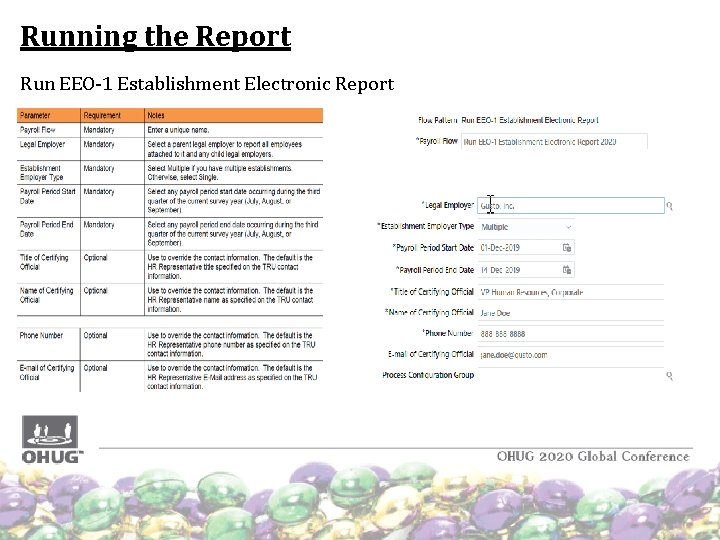Edit the Title of Certifying Official field

[x=571, y=292]
